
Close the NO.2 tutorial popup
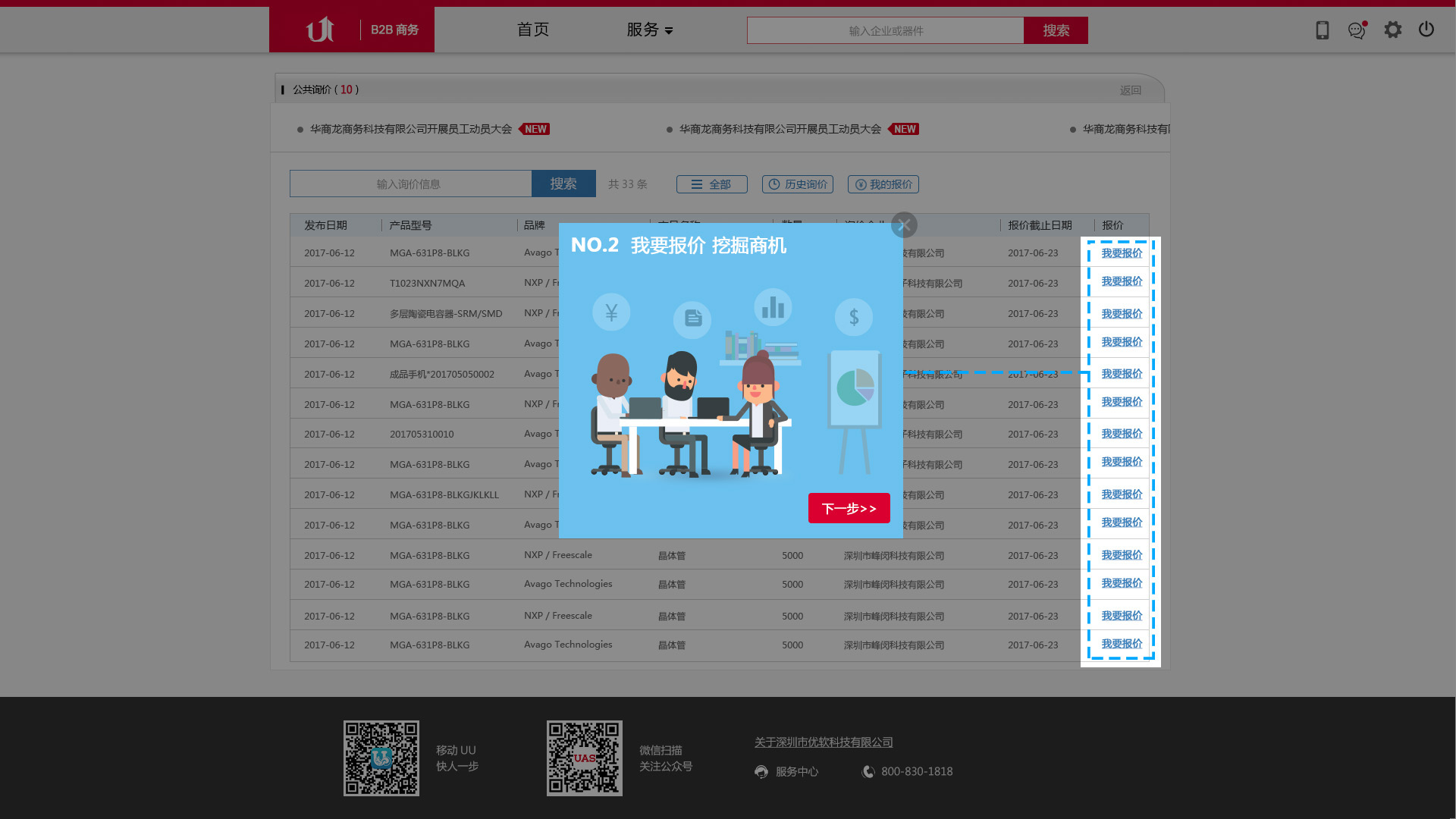(904, 225)
